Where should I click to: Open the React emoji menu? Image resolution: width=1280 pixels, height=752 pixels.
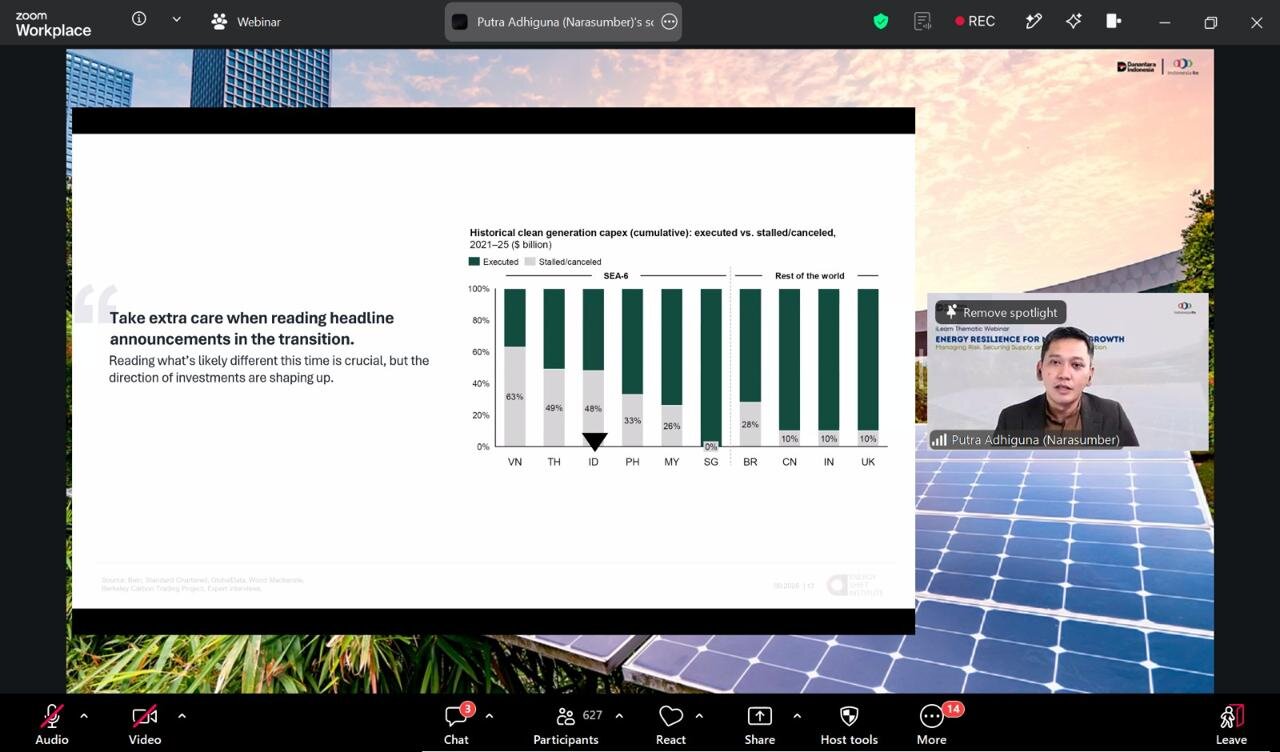tap(671, 716)
